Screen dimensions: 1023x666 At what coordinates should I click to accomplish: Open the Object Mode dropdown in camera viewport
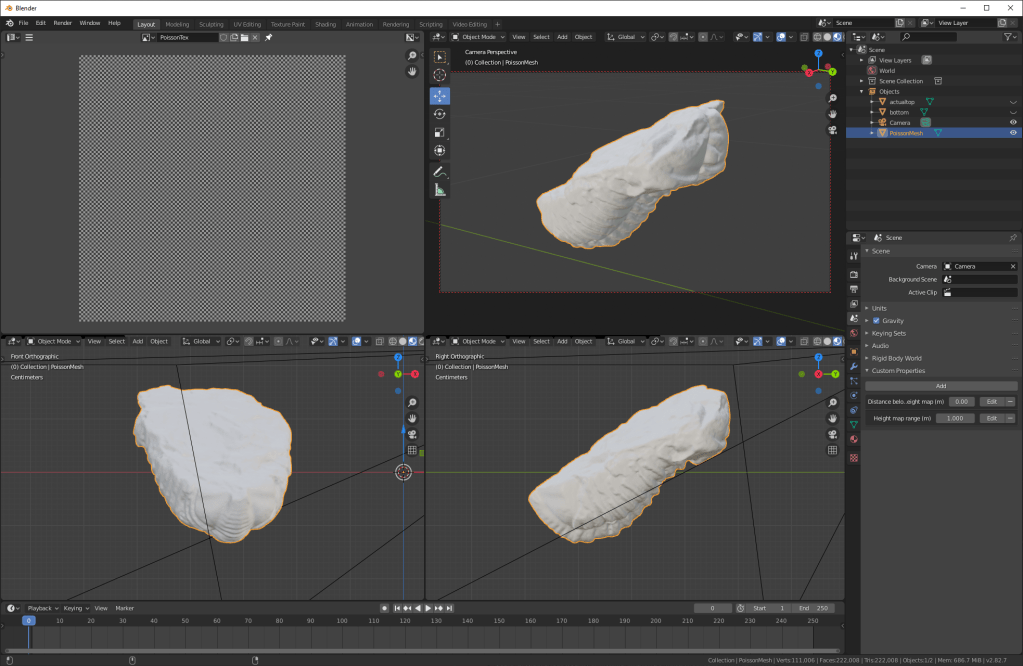click(x=478, y=37)
